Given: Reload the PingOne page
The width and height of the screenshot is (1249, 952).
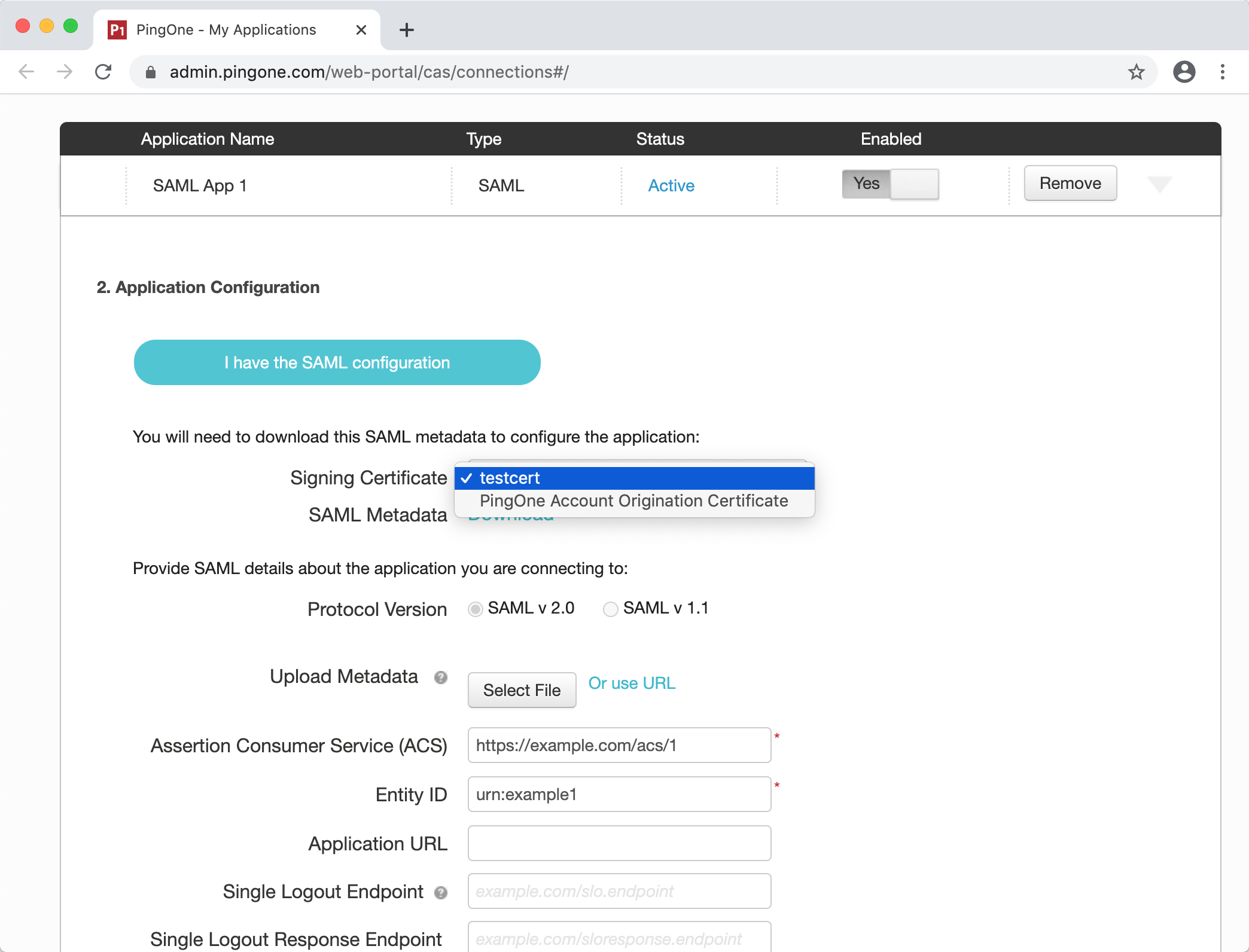Looking at the screenshot, I should coord(103,72).
